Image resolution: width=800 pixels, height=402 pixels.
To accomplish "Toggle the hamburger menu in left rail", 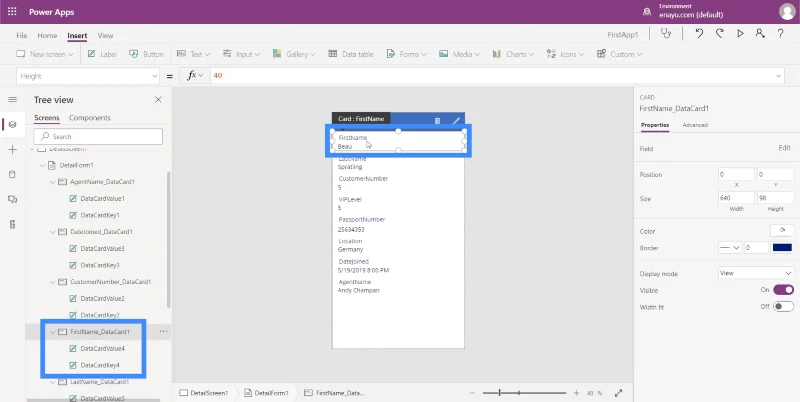I will tap(13, 99).
